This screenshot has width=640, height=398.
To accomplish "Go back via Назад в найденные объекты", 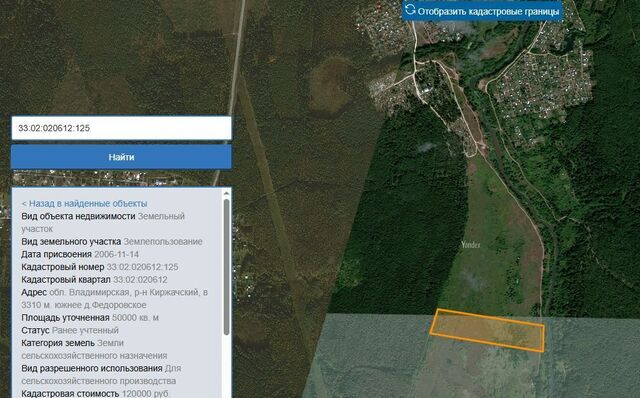I will (84, 203).
